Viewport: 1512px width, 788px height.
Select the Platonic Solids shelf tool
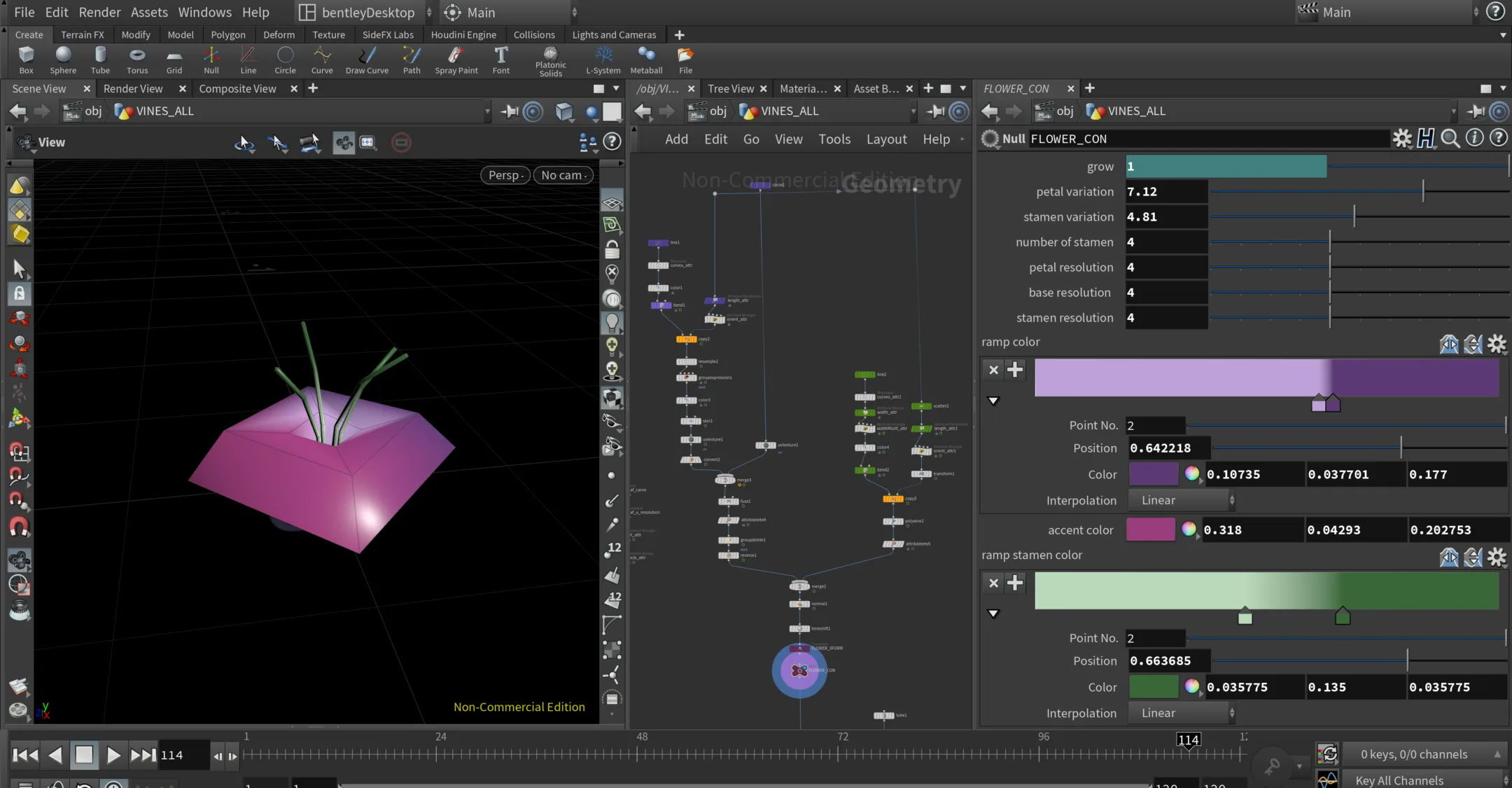click(x=551, y=62)
